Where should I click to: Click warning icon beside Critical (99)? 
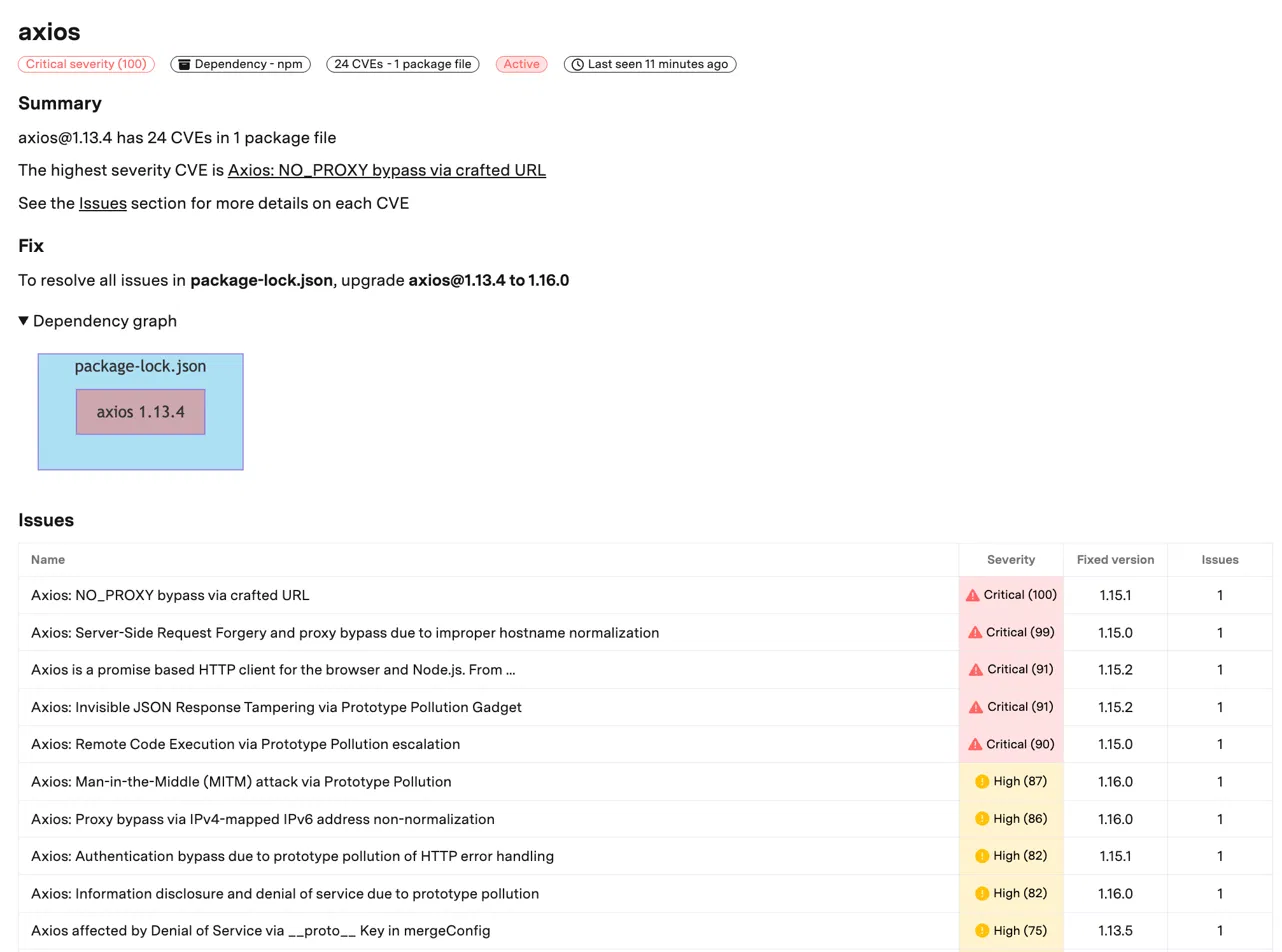pos(975,632)
